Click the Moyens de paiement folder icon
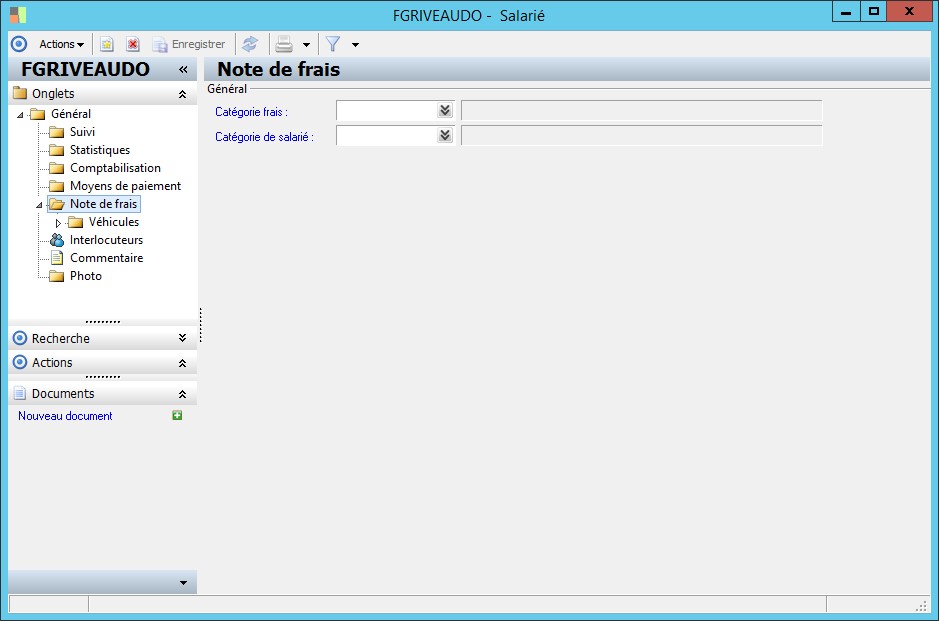 (x=57, y=186)
